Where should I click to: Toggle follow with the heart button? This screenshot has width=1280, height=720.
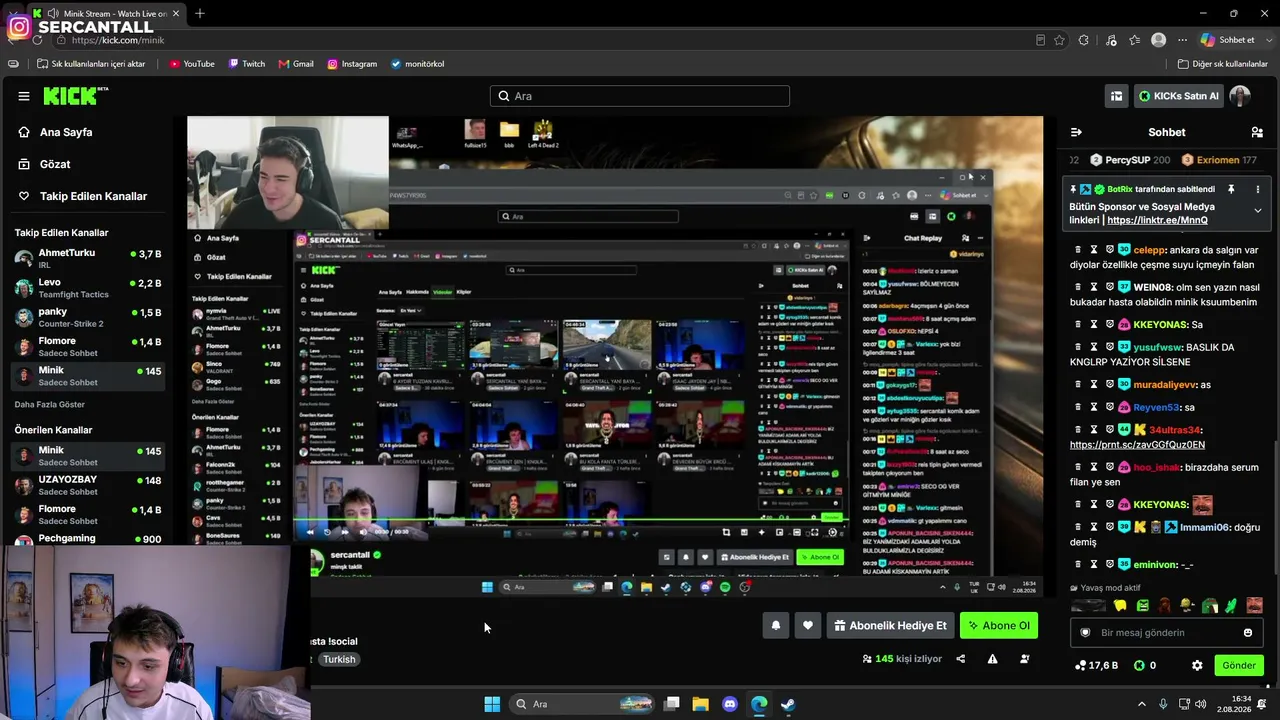coord(808,626)
